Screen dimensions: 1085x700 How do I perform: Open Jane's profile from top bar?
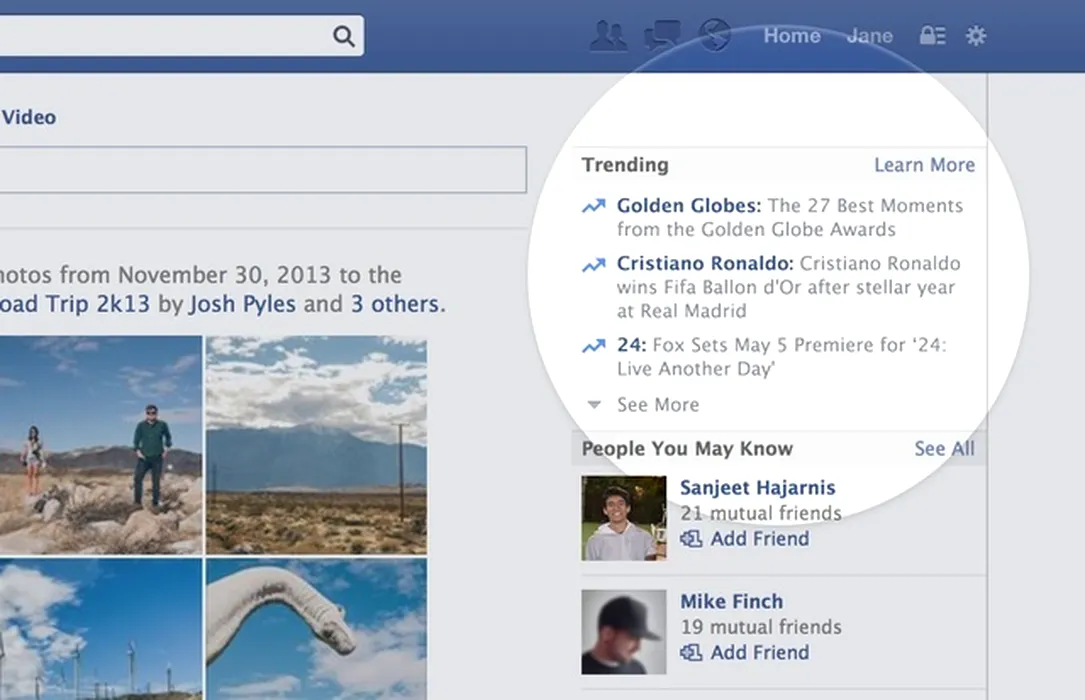pos(869,36)
